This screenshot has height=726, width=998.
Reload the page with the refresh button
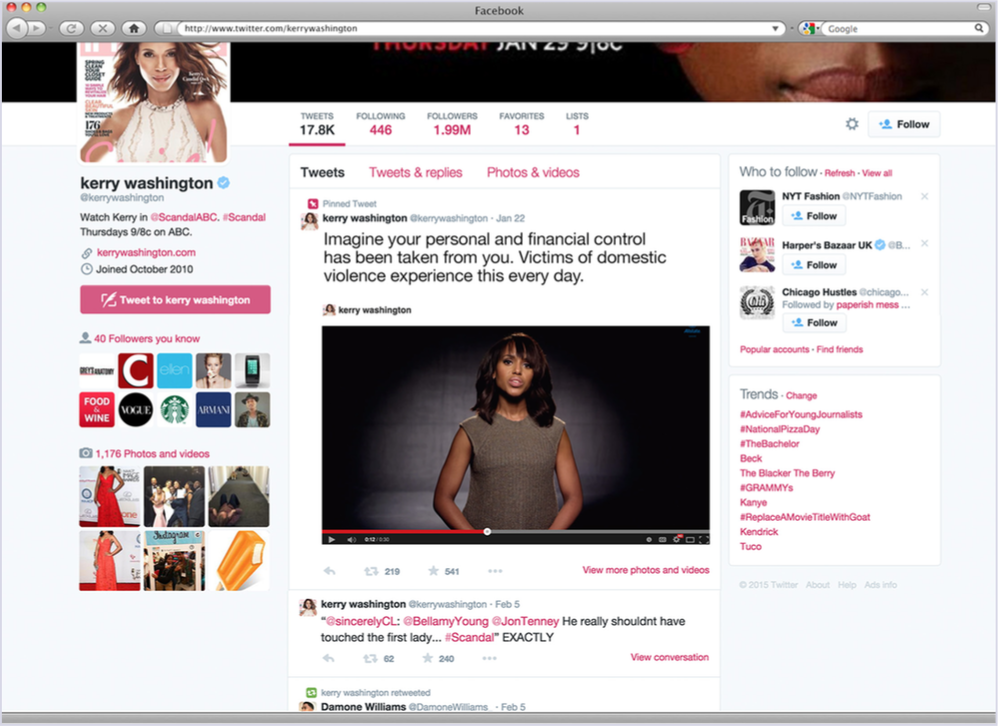(71, 28)
